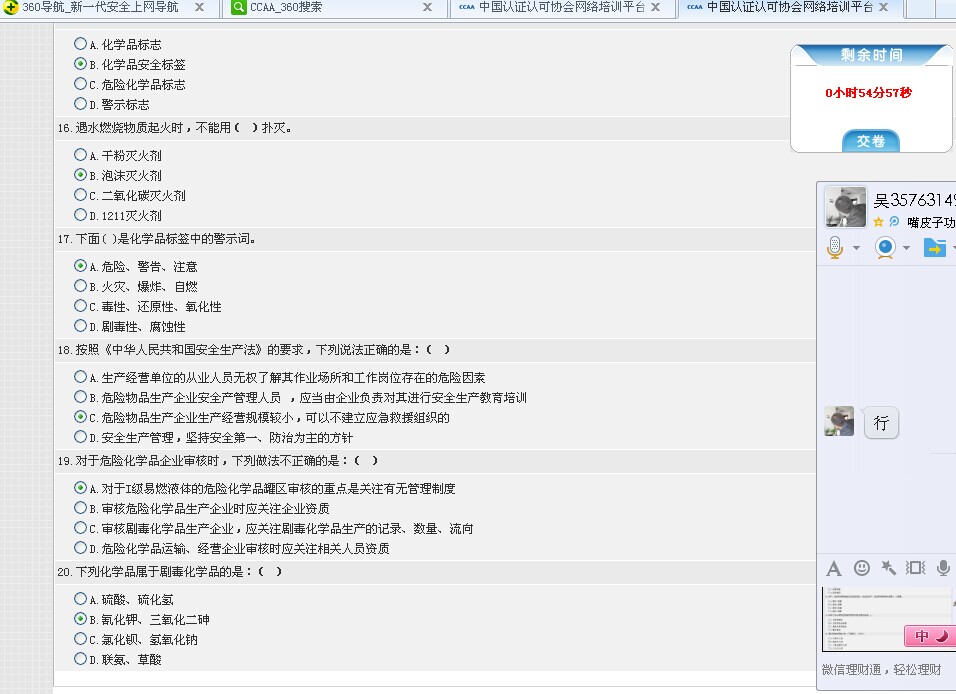Select Q18 option C about 应急救援组织
The height and width of the screenshot is (694, 956).
(x=80, y=417)
